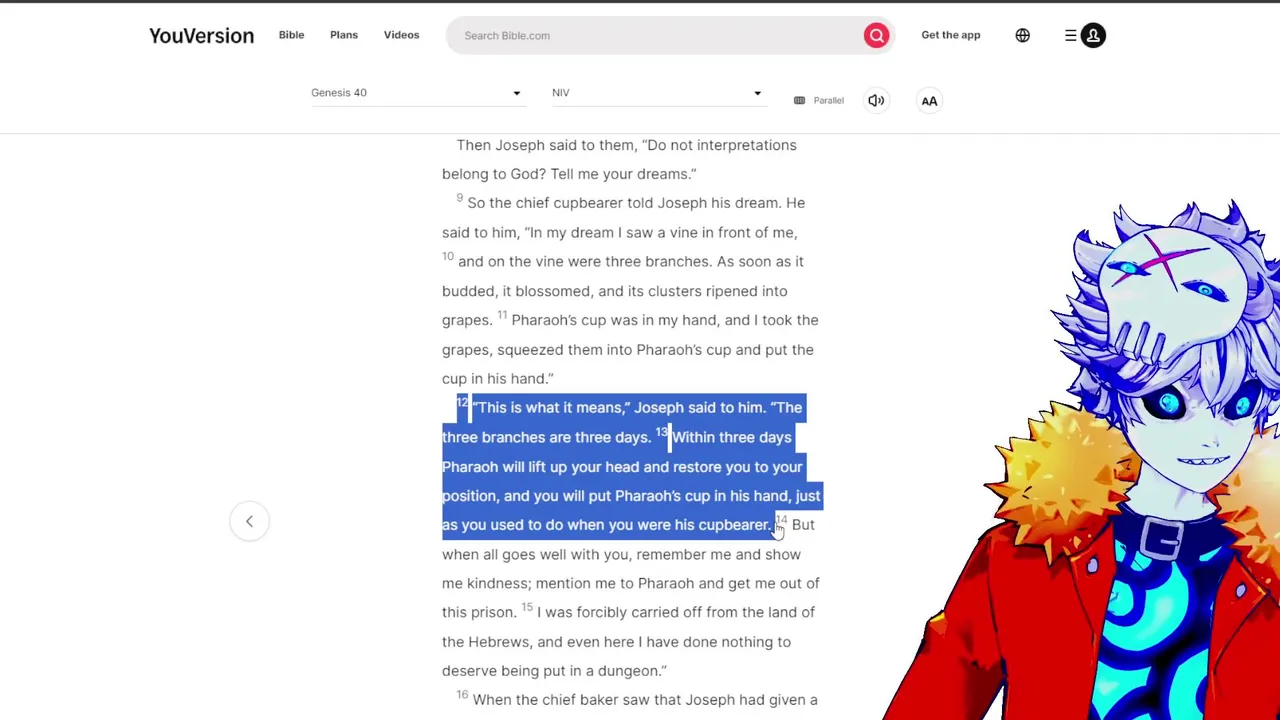This screenshot has width=1280, height=720.
Task: Open the user profile avatar icon
Action: tap(1093, 35)
